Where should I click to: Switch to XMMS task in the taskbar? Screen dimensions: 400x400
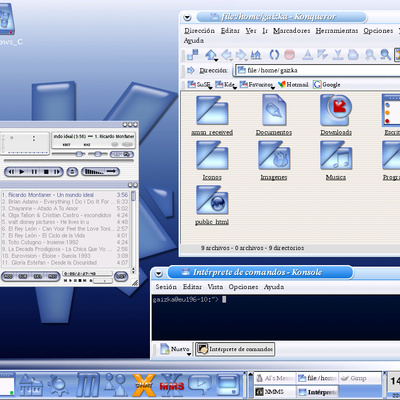coord(275,391)
